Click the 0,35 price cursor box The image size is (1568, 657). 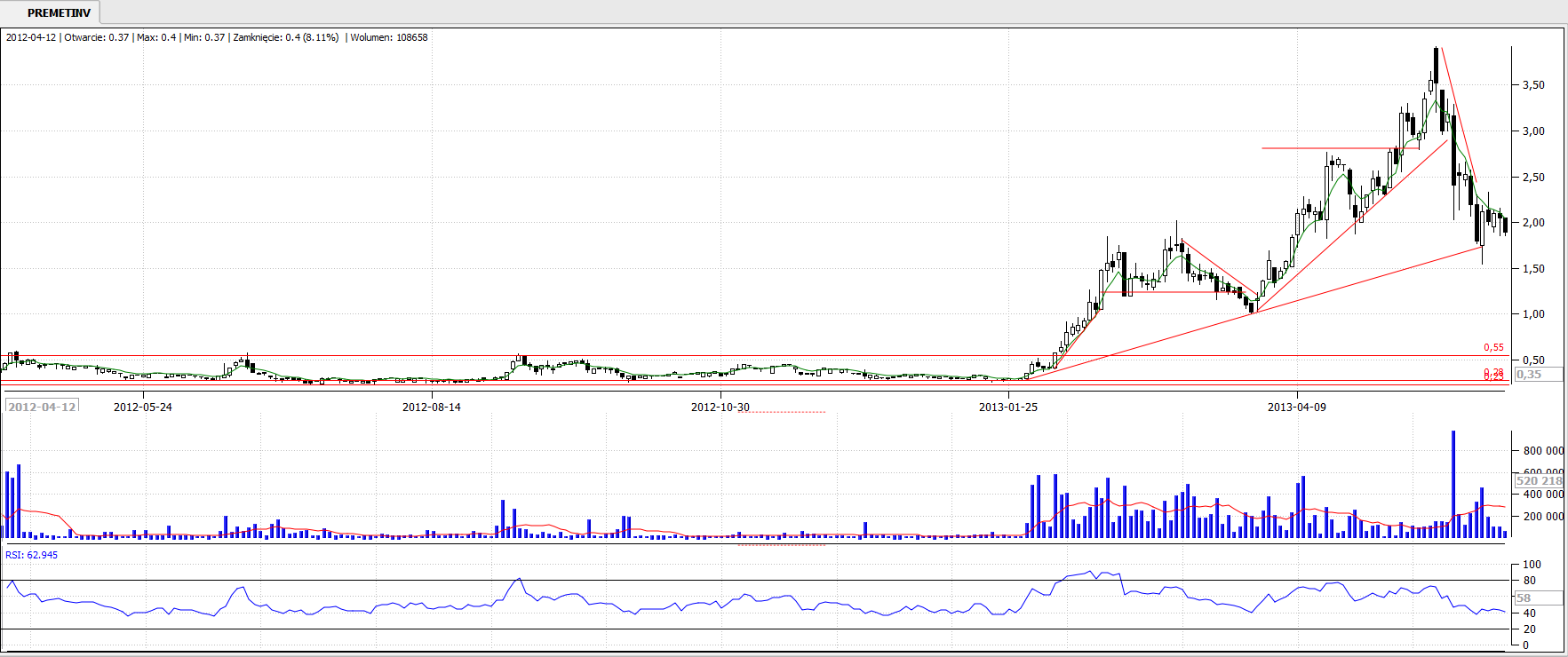[1529, 375]
